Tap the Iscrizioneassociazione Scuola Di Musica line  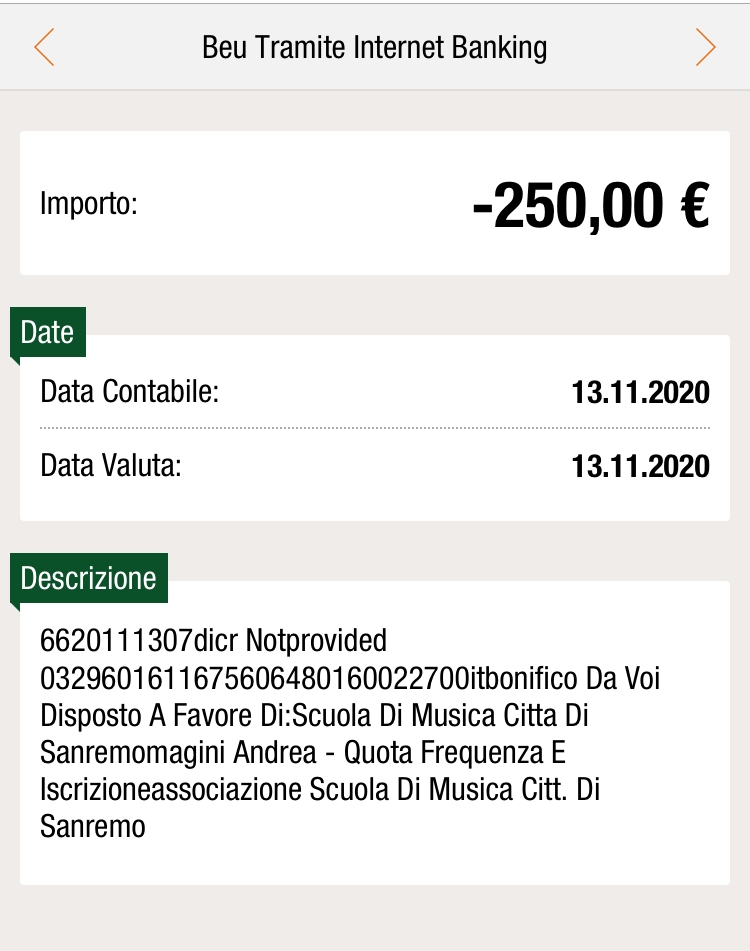click(x=320, y=790)
